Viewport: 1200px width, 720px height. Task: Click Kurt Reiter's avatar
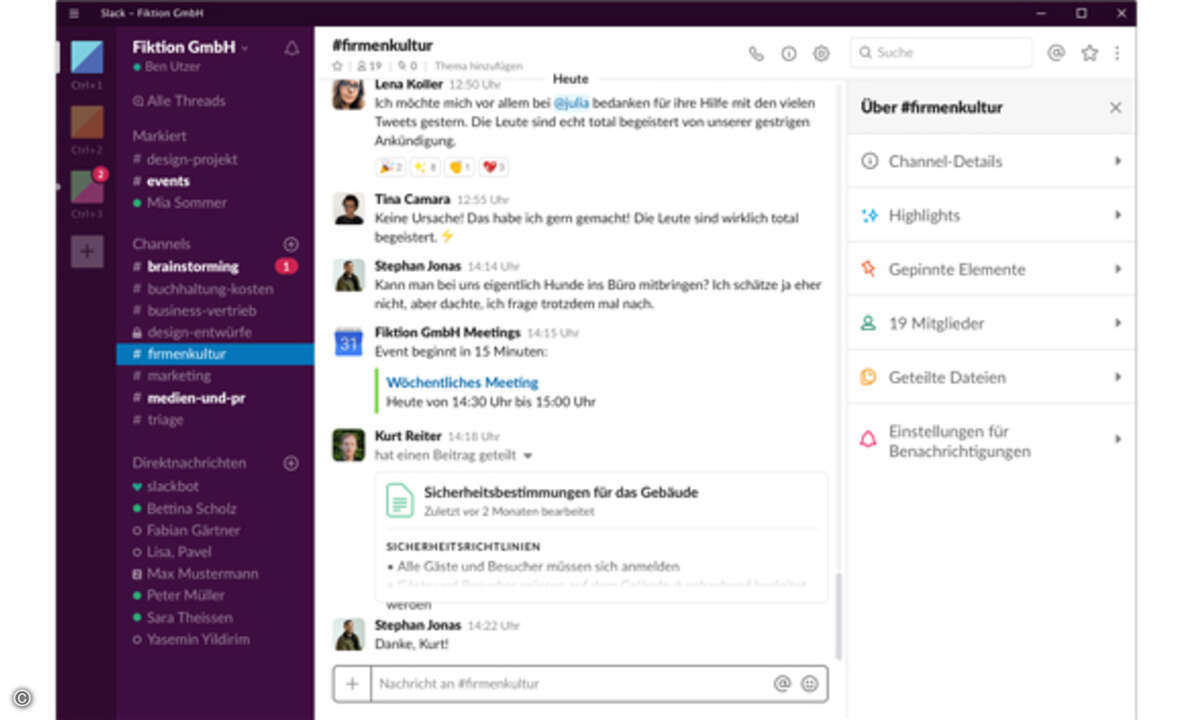coord(348,445)
